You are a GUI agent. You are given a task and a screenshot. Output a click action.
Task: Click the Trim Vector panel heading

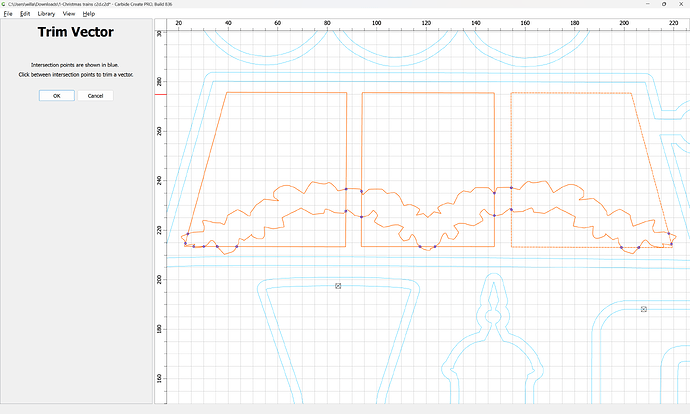(x=76, y=32)
